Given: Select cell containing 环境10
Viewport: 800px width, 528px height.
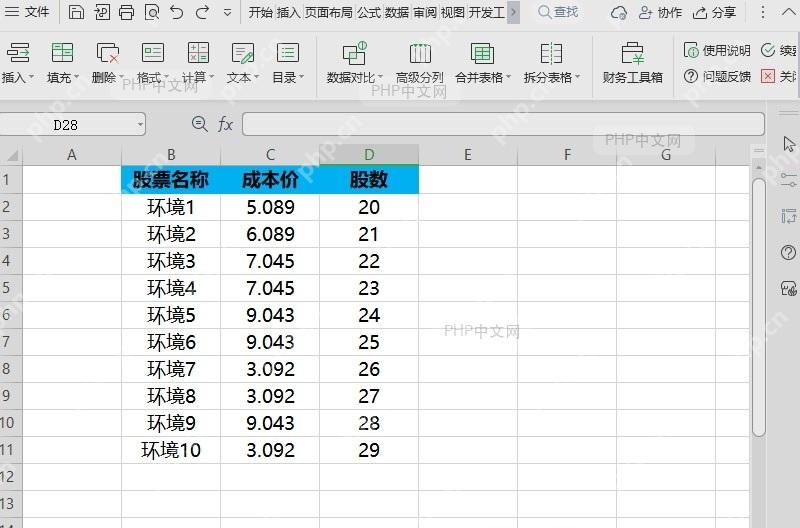Looking at the screenshot, I should tap(171, 450).
